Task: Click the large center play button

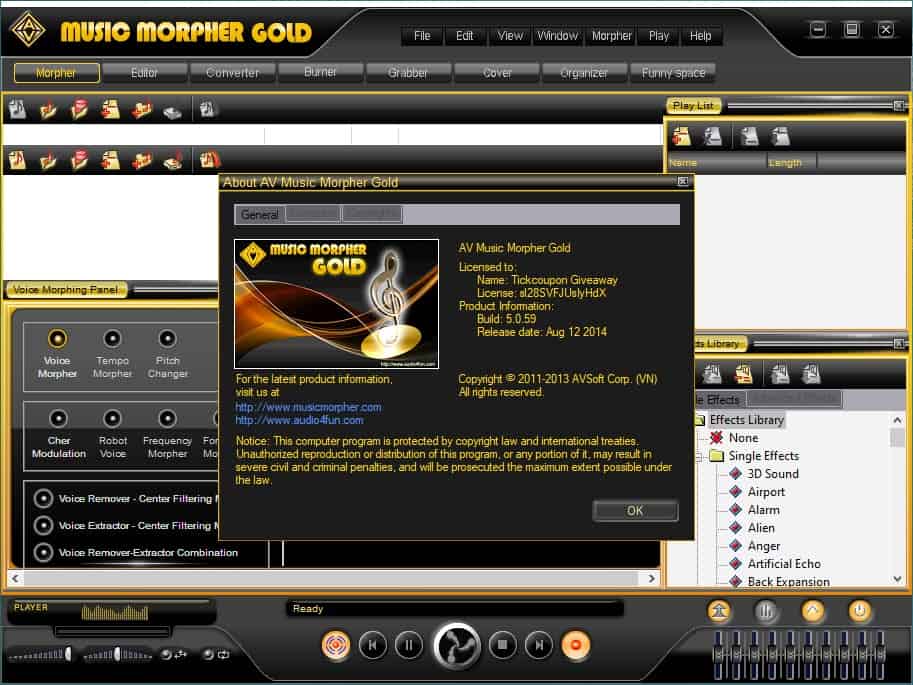Action: coord(457,645)
